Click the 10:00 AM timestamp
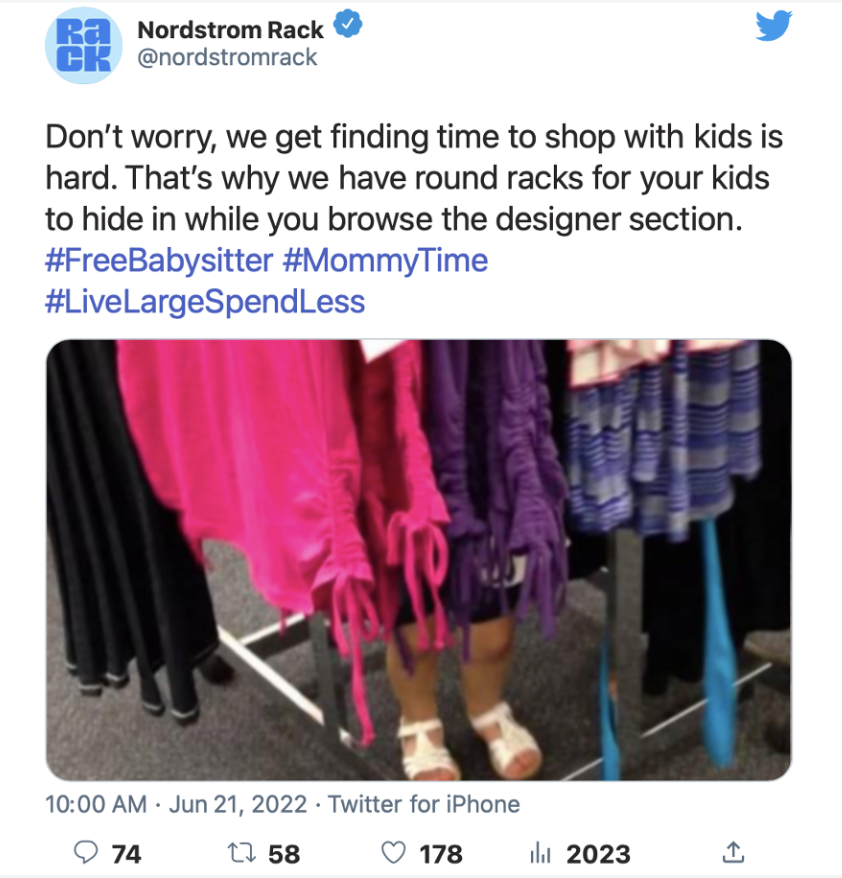This screenshot has width=842, height=878. tap(96, 805)
